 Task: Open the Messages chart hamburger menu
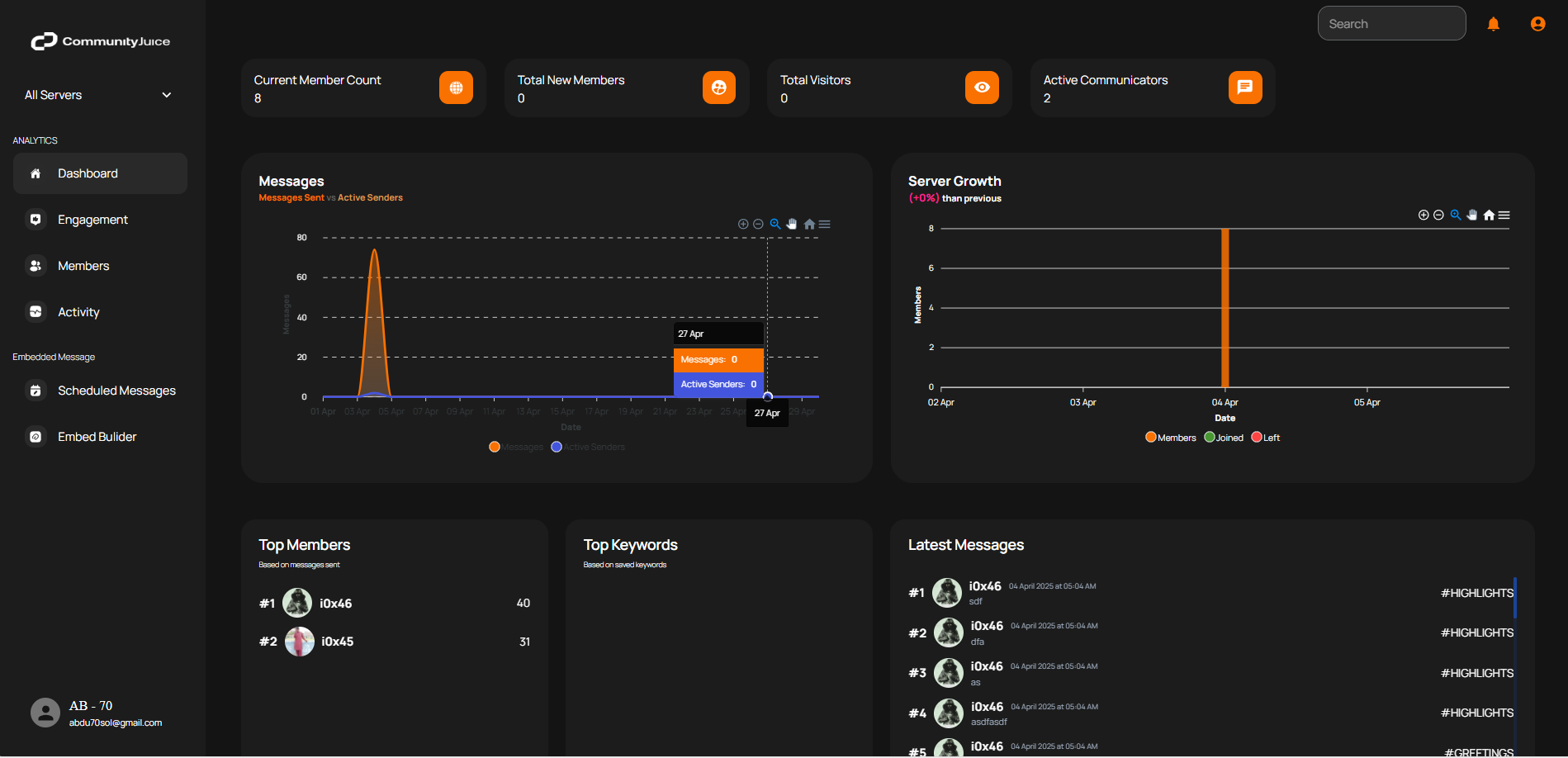(825, 224)
